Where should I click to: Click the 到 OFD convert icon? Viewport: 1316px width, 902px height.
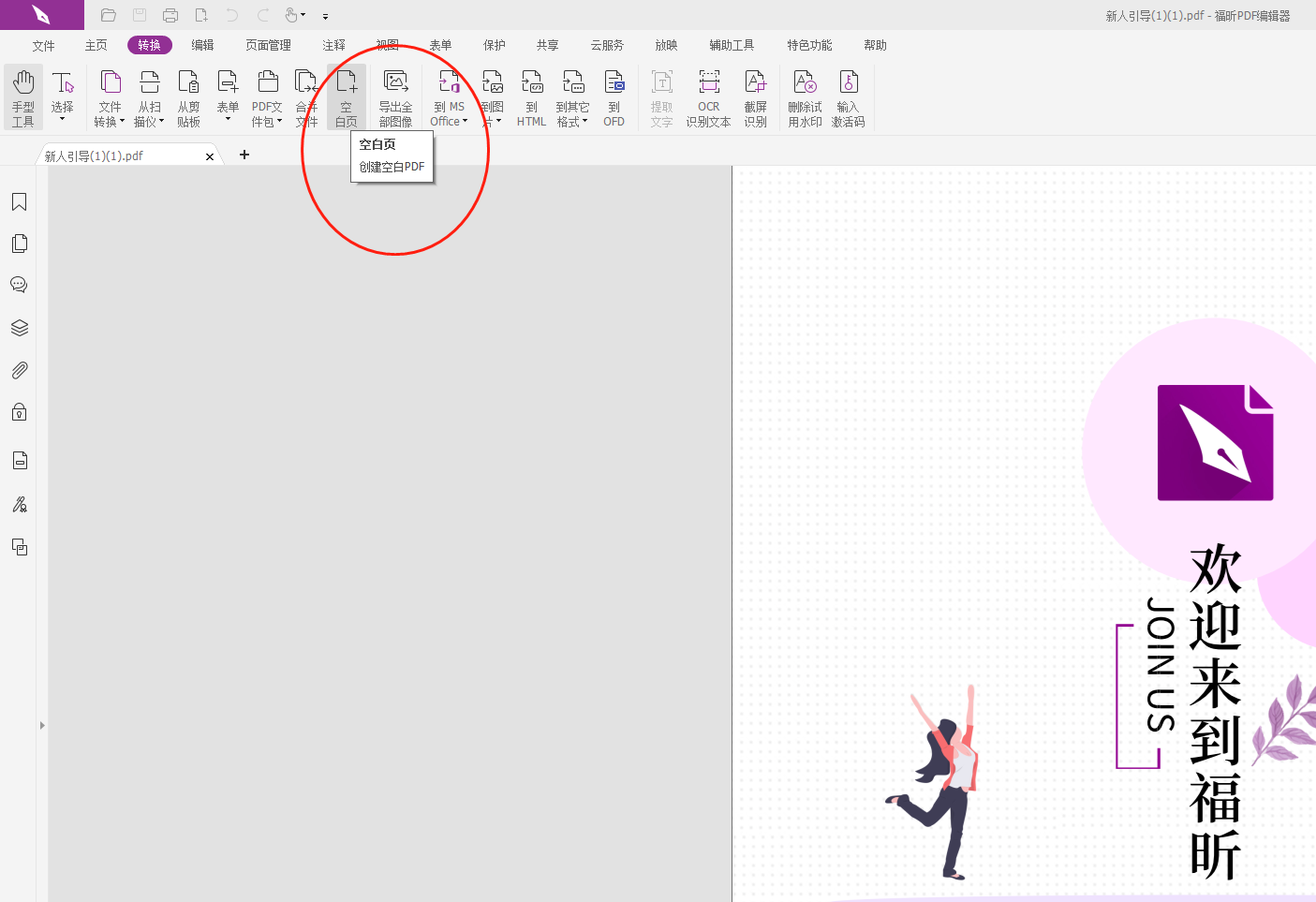click(614, 96)
